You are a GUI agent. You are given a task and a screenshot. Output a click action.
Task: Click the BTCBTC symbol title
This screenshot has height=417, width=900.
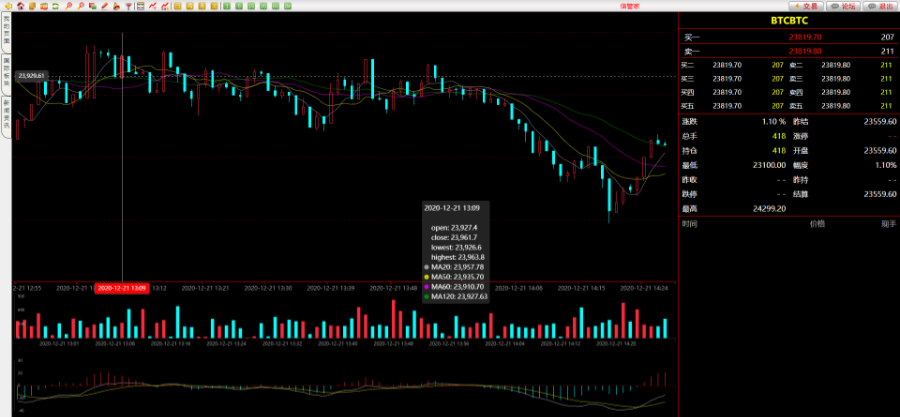coord(788,20)
